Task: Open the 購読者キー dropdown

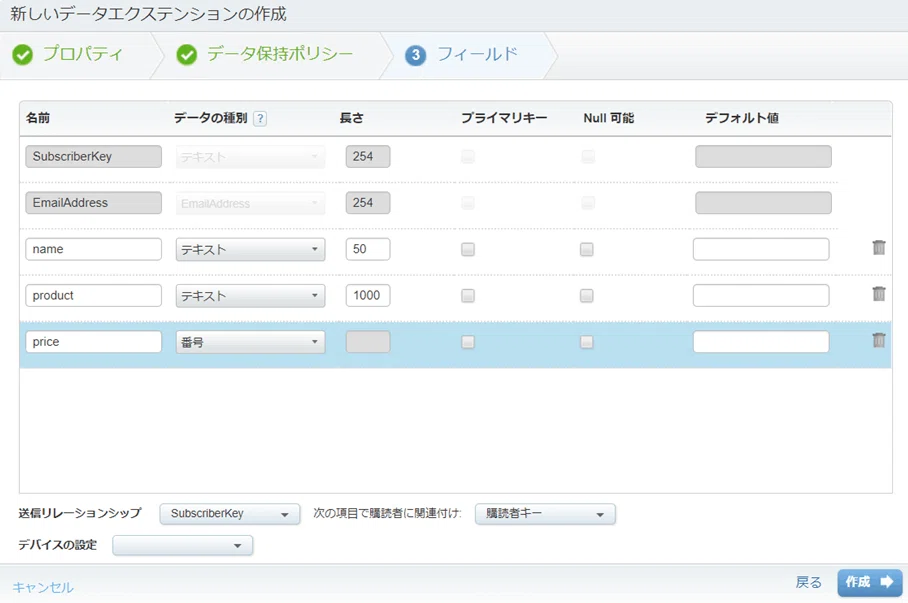Action: tap(545, 514)
